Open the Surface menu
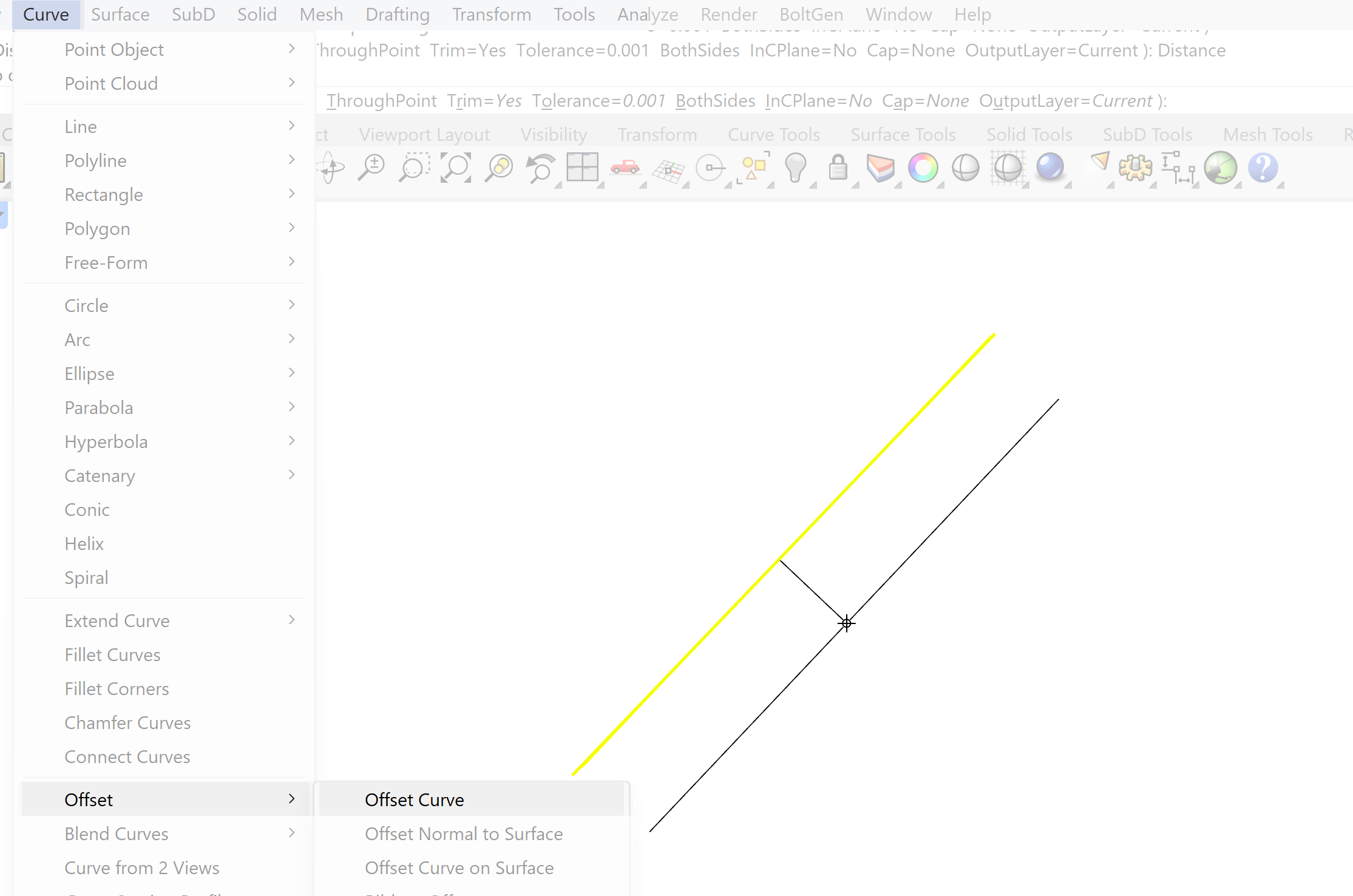Screen dimensions: 1353x896 [120, 14]
